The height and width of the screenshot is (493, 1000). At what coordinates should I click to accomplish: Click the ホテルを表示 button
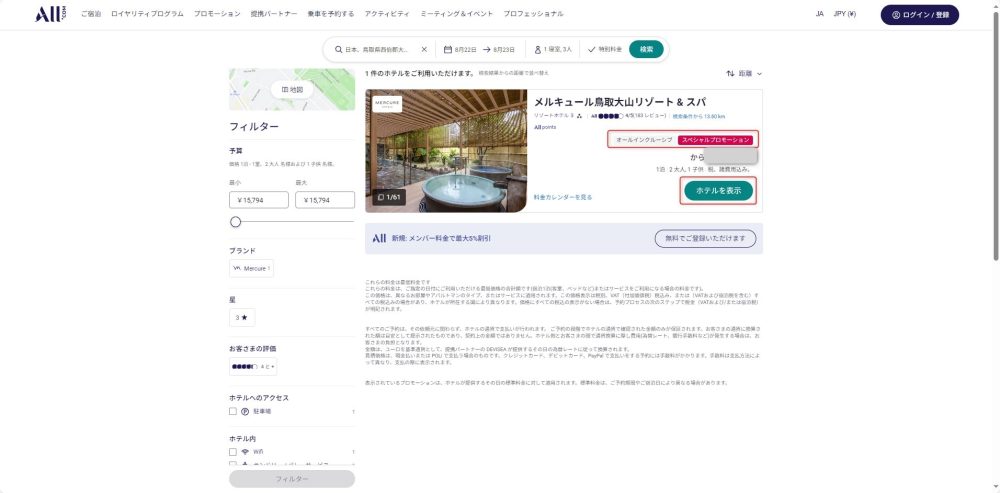click(719, 191)
